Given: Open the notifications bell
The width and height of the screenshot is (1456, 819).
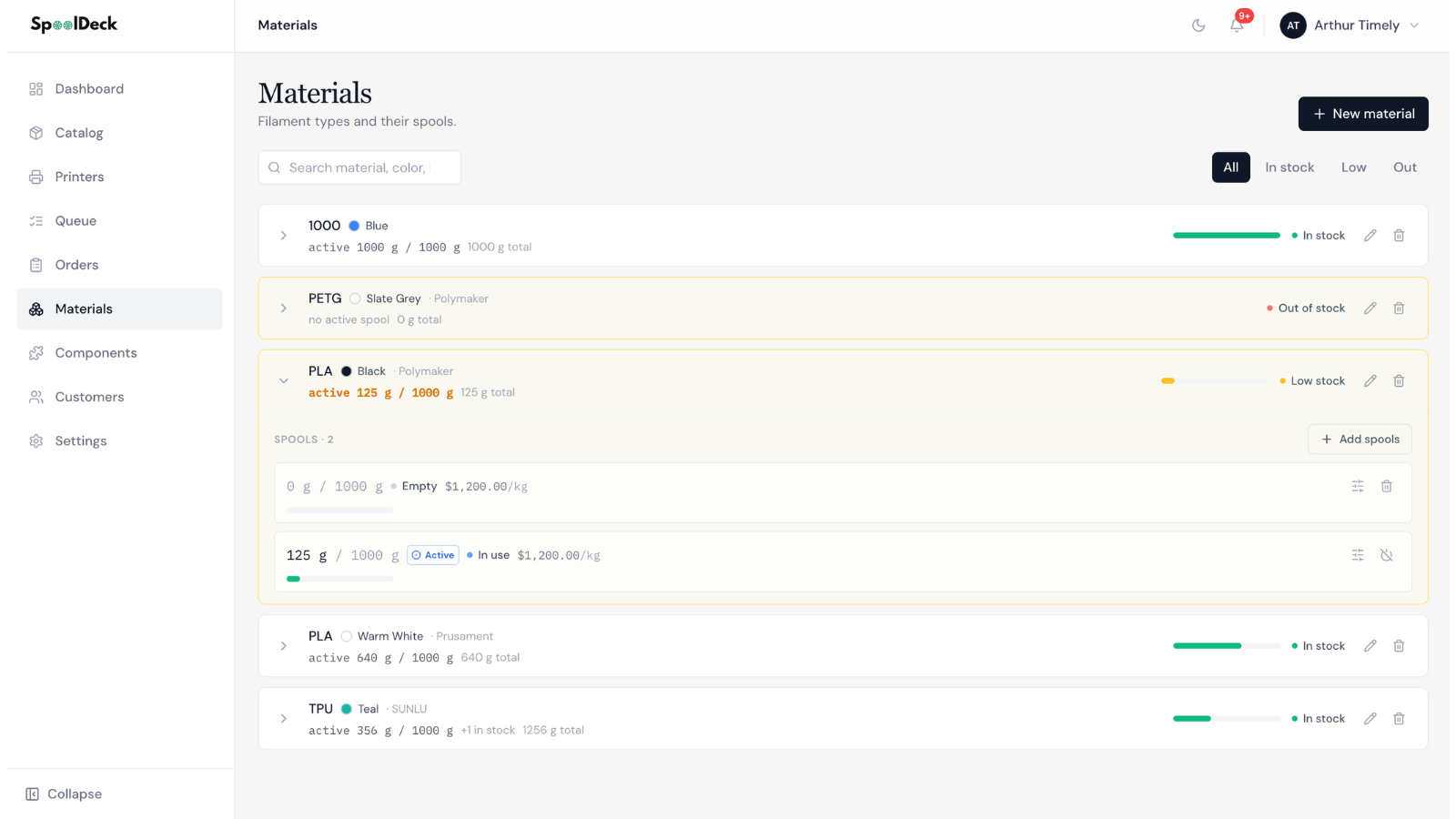Looking at the screenshot, I should point(1237,25).
